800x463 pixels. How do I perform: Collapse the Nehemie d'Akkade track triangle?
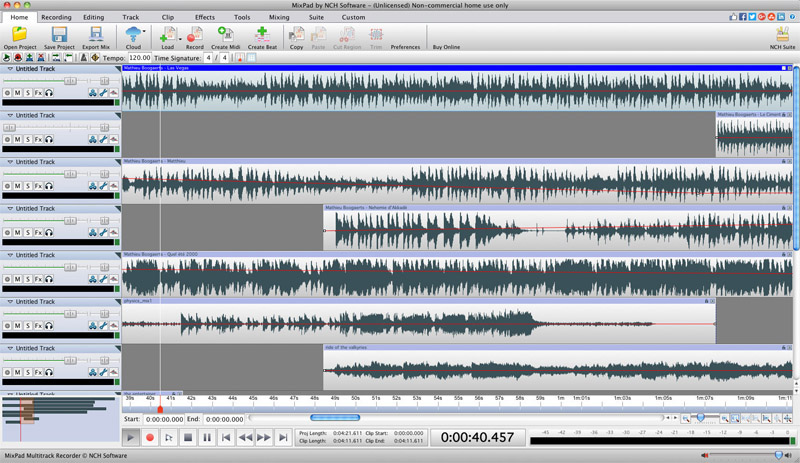coord(10,208)
